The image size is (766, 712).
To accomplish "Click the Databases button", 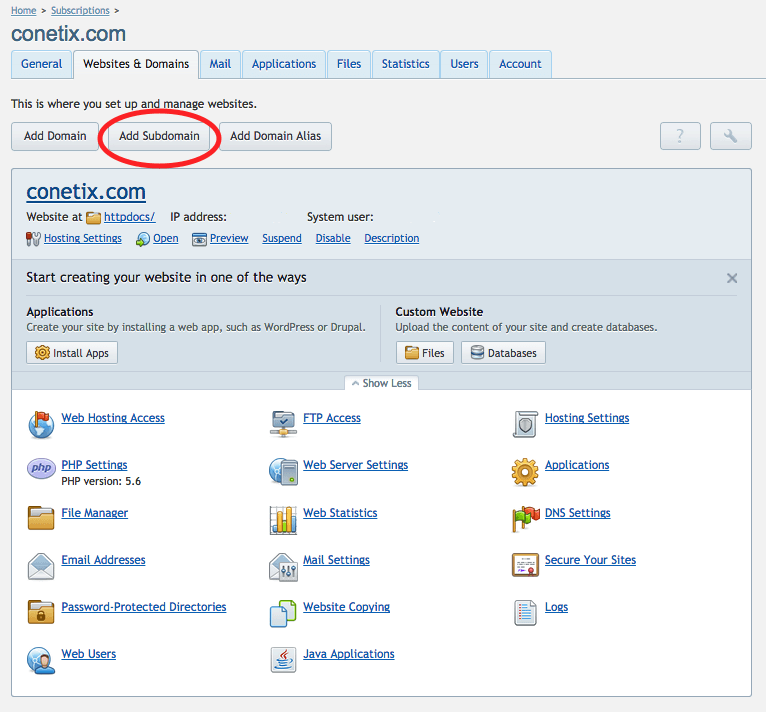I will click(503, 353).
